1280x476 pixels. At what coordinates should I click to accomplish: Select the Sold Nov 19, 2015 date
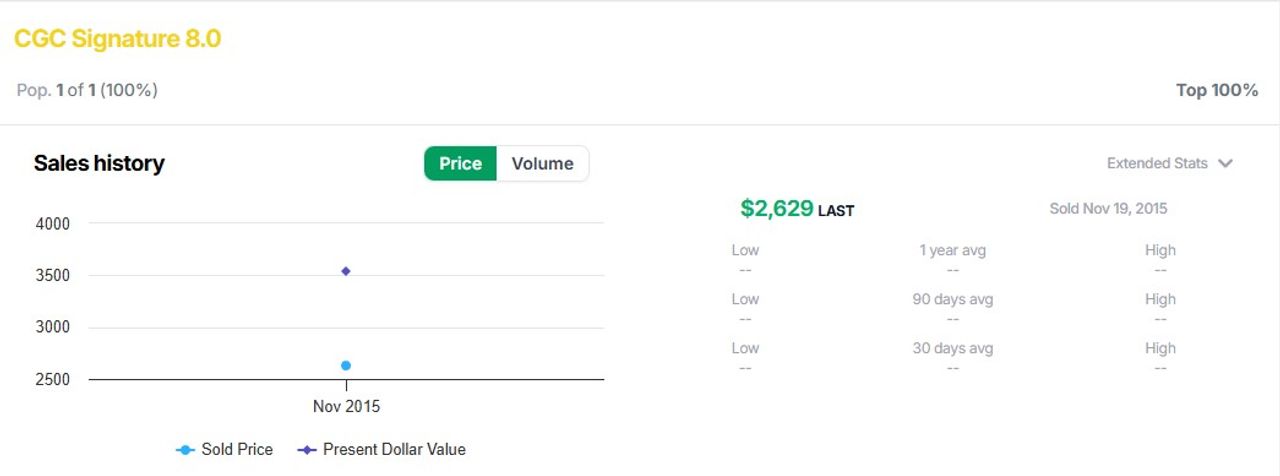pyautogui.click(x=1108, y=209)
